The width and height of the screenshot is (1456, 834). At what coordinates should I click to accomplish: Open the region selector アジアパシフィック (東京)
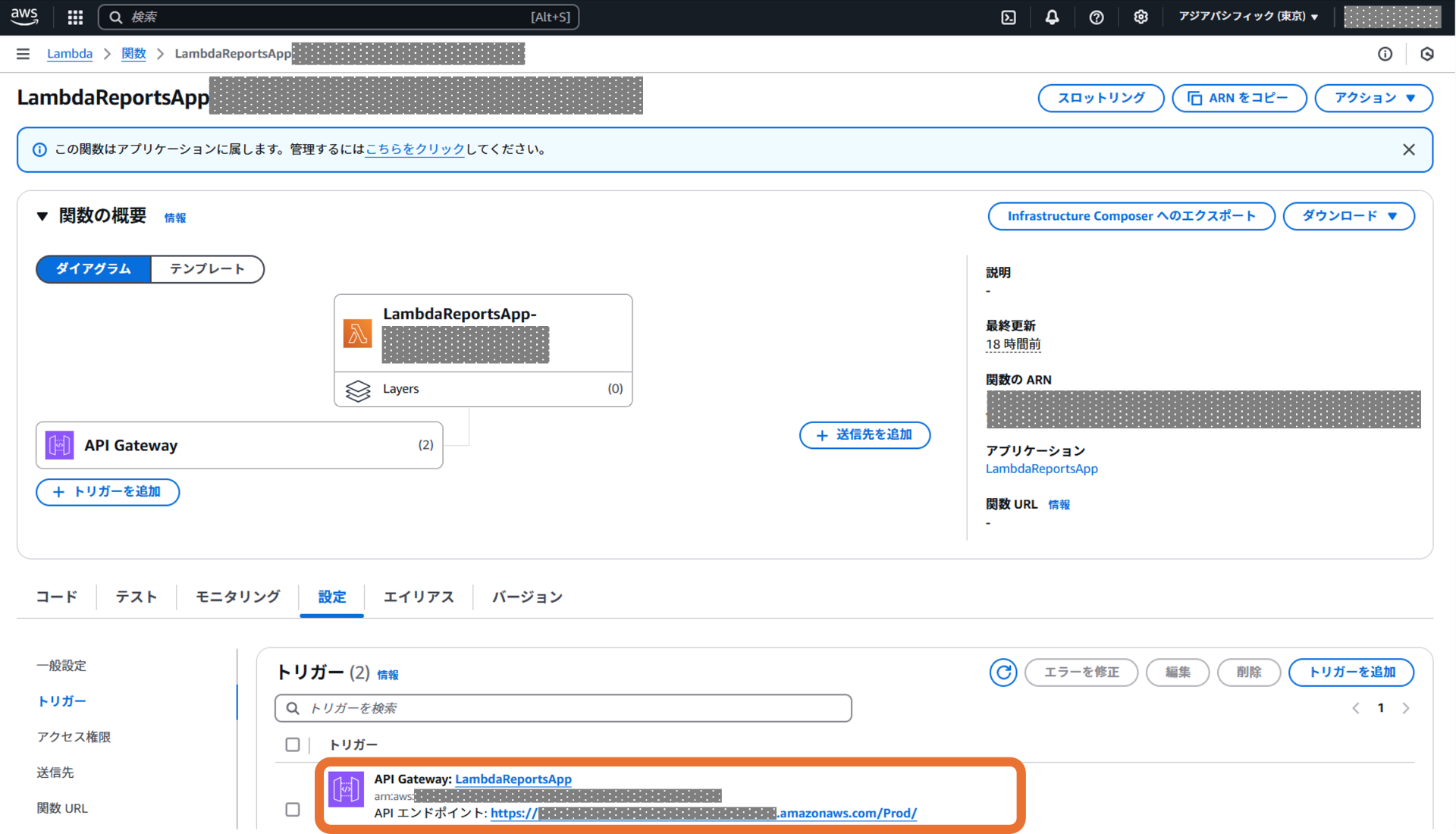tap(1248, 17)
